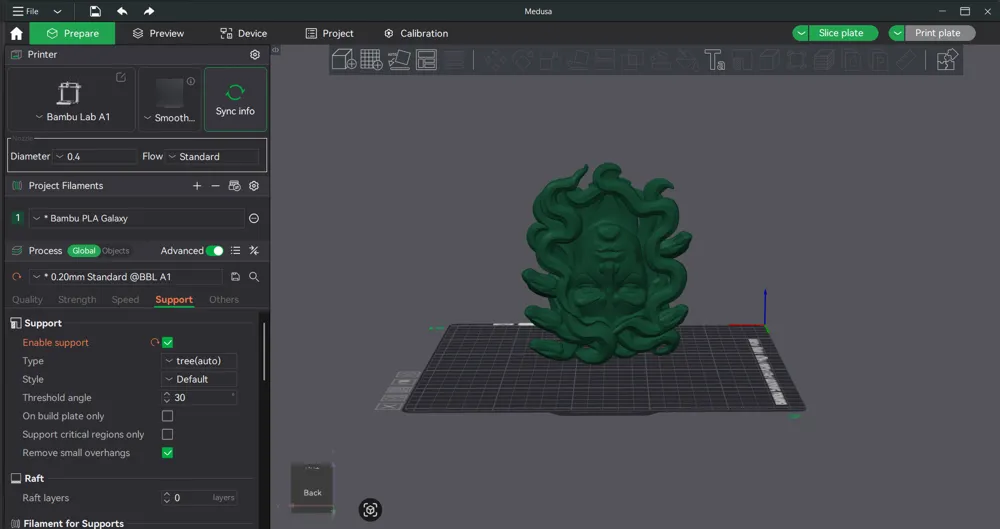Open the Strength settings tab
1000x529 pixels.
click(x=77, y=300)
